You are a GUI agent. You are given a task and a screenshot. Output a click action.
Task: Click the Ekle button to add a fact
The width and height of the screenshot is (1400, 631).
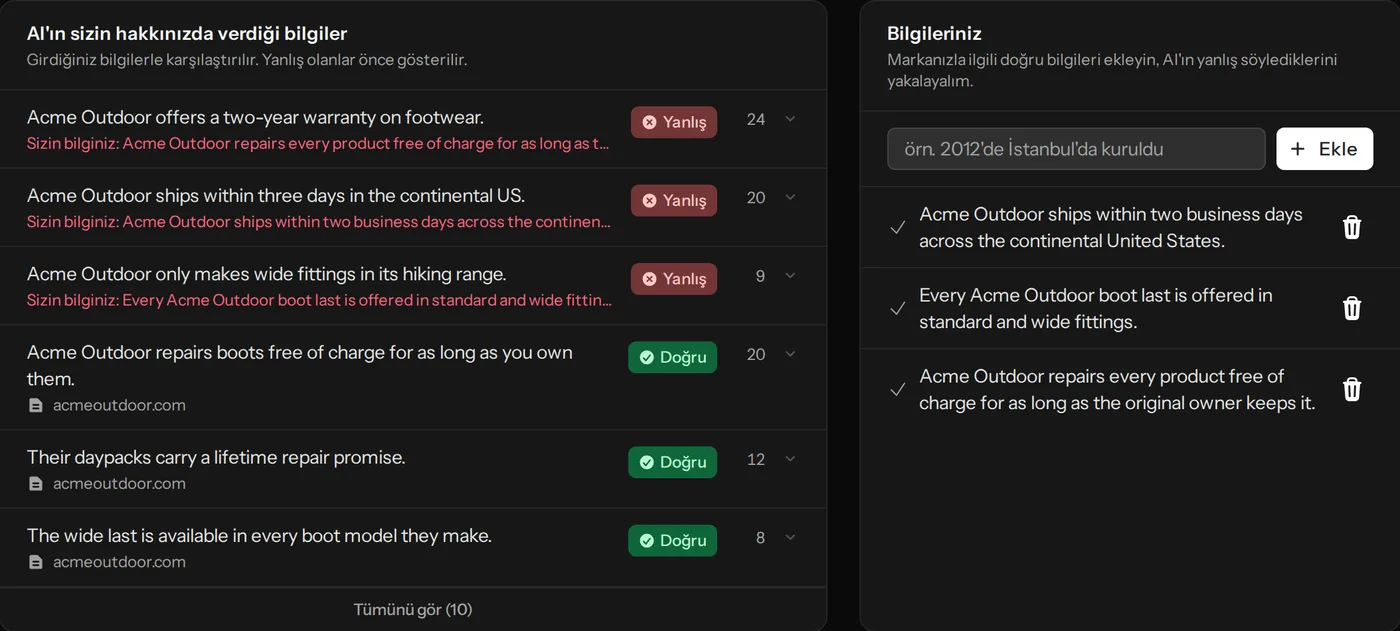coord(1324,149)
